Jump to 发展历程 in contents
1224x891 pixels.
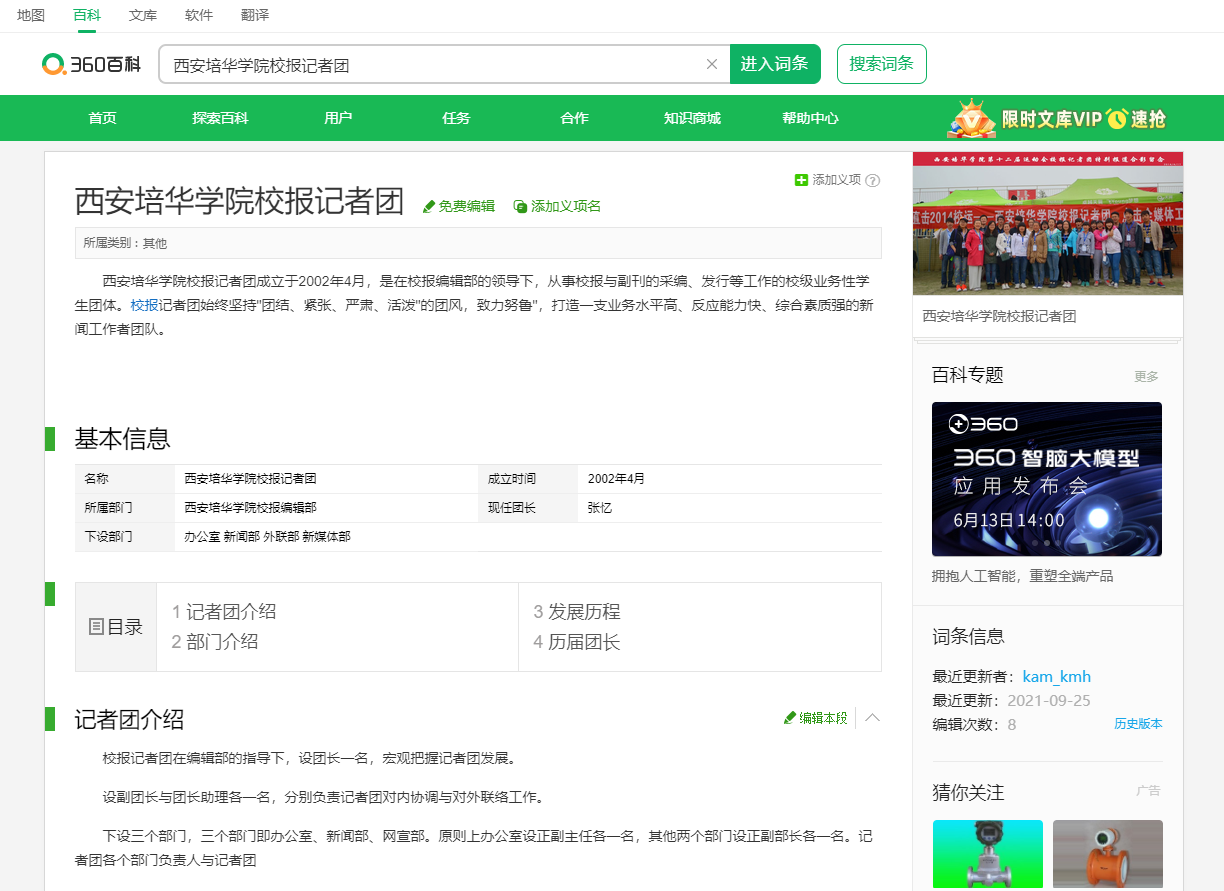coord(583,612)
